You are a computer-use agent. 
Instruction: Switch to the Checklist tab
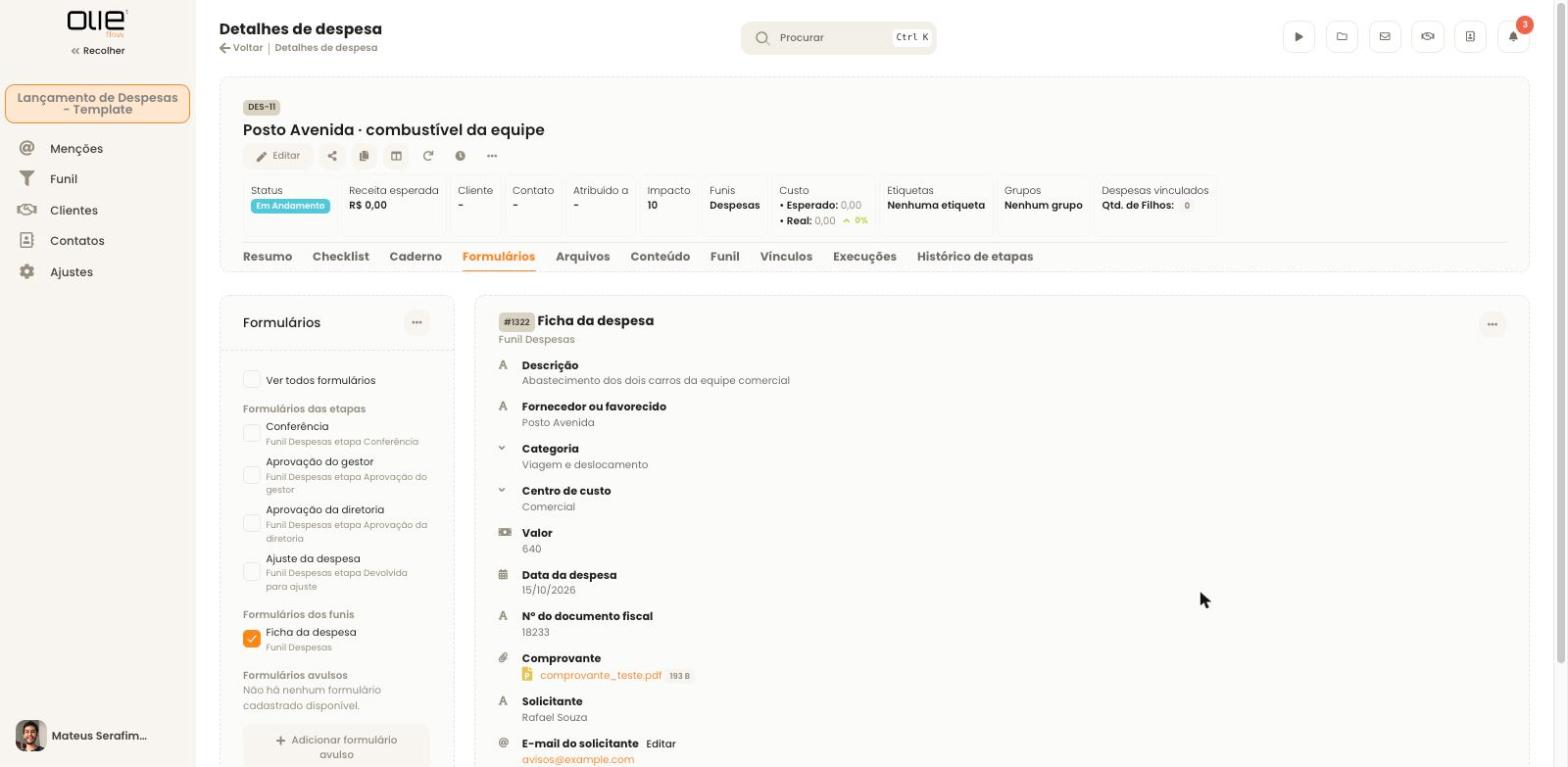[x=340, y=257]
